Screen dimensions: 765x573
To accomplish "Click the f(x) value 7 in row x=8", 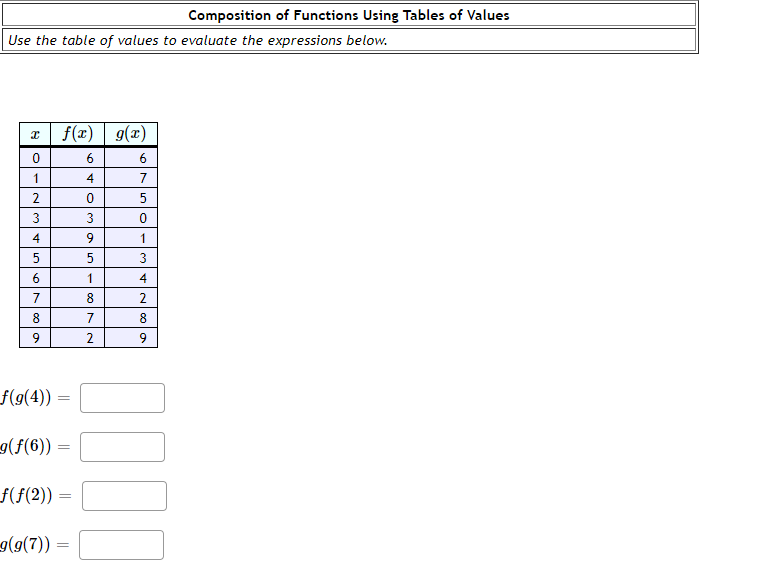I will [90, 318].
